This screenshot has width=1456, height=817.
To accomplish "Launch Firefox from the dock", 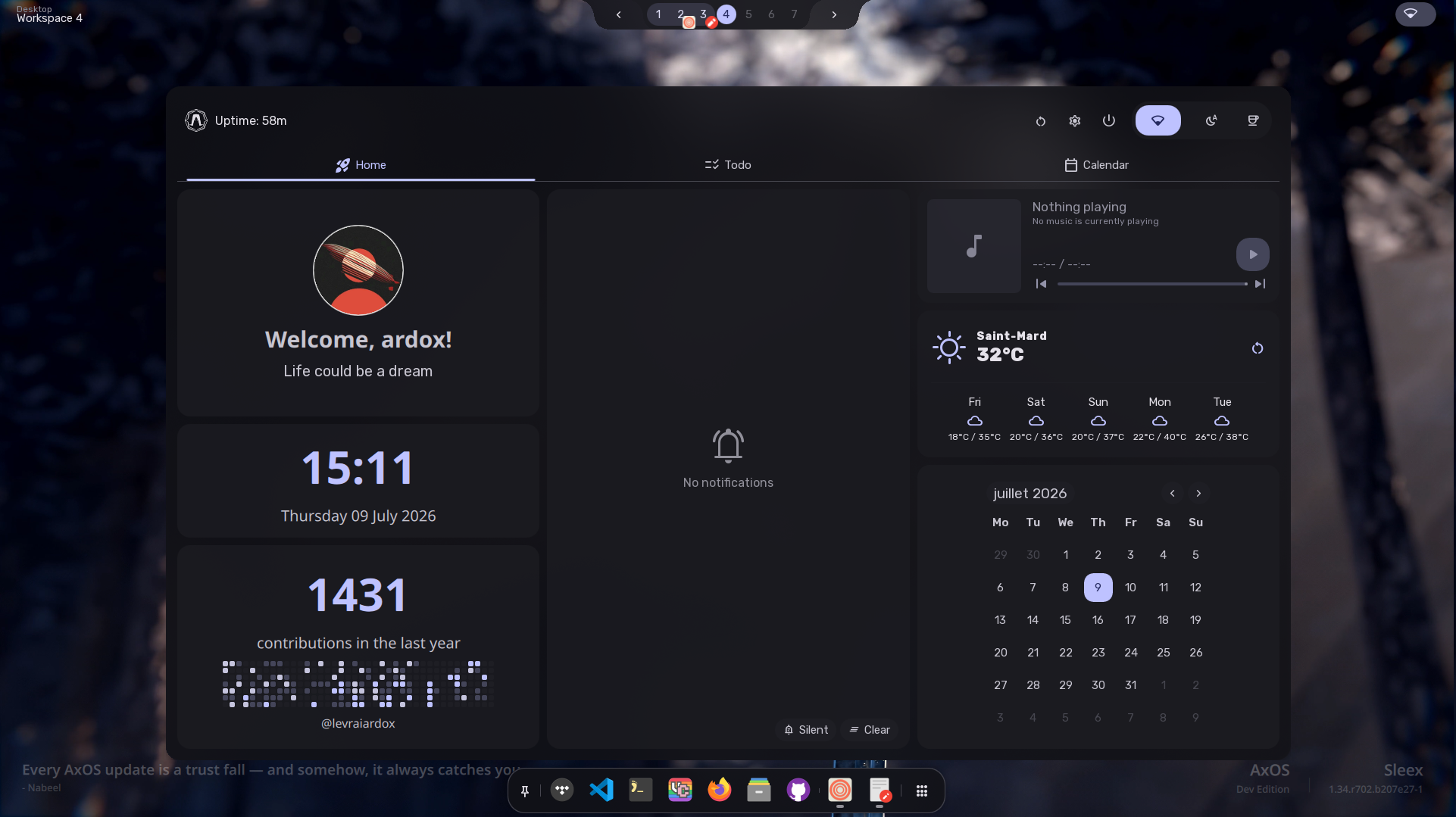I will pyautogui.click(x=720, y=790).
